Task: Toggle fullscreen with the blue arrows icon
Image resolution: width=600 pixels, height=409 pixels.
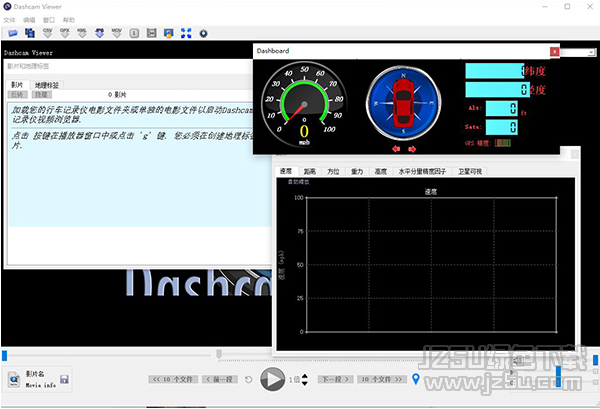Action: pos(185,33)
